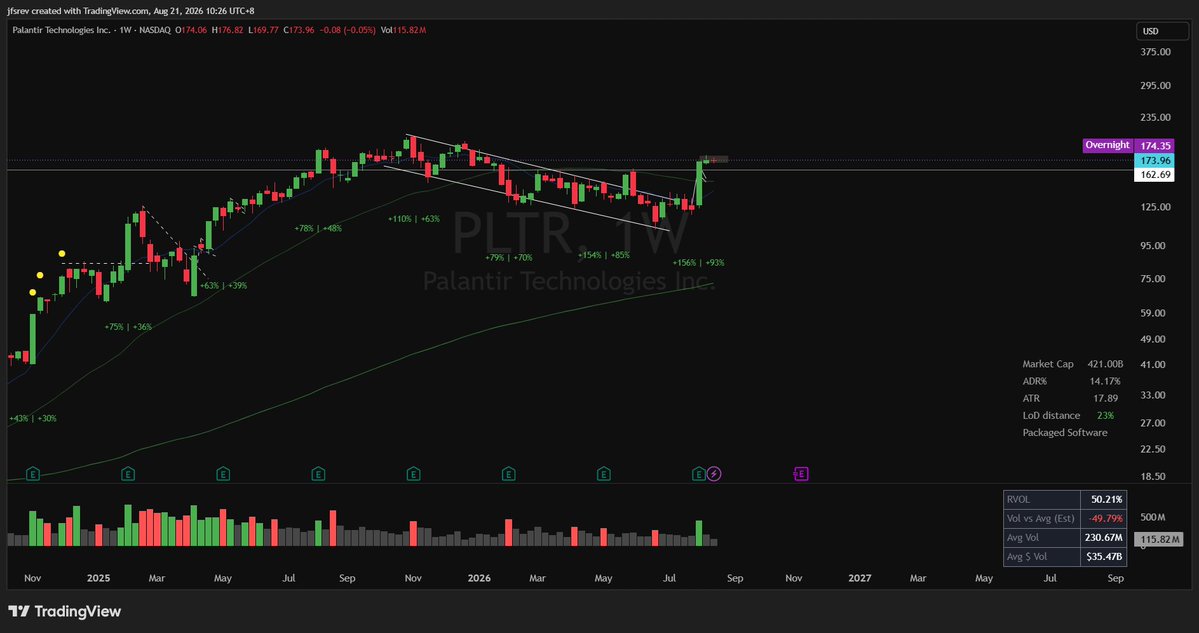Click the 500M volume axis label
The height and width of the screenshot is (633, 1199).
coord(1153,518)
